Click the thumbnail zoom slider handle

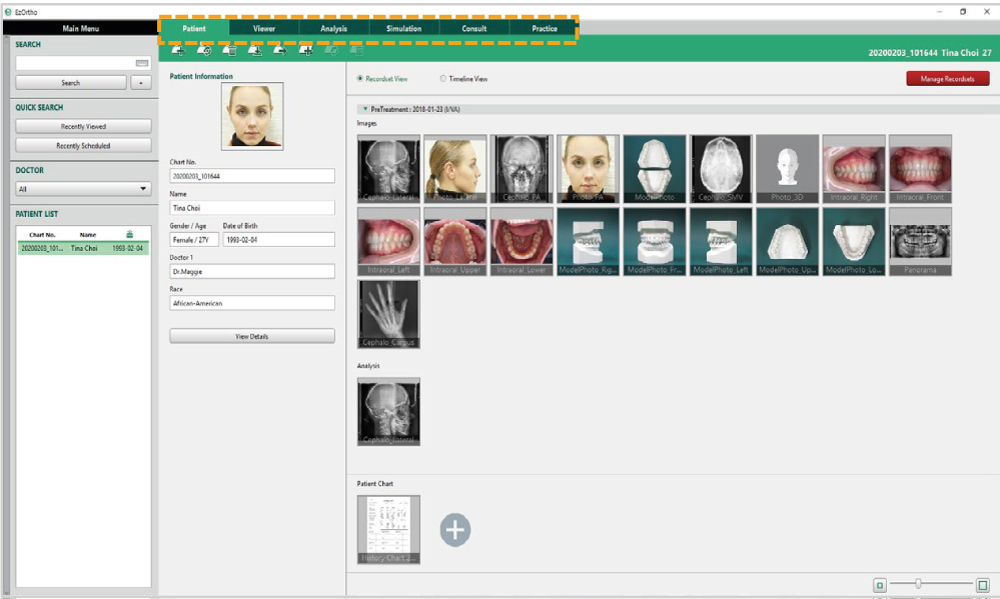pos(918,584)
